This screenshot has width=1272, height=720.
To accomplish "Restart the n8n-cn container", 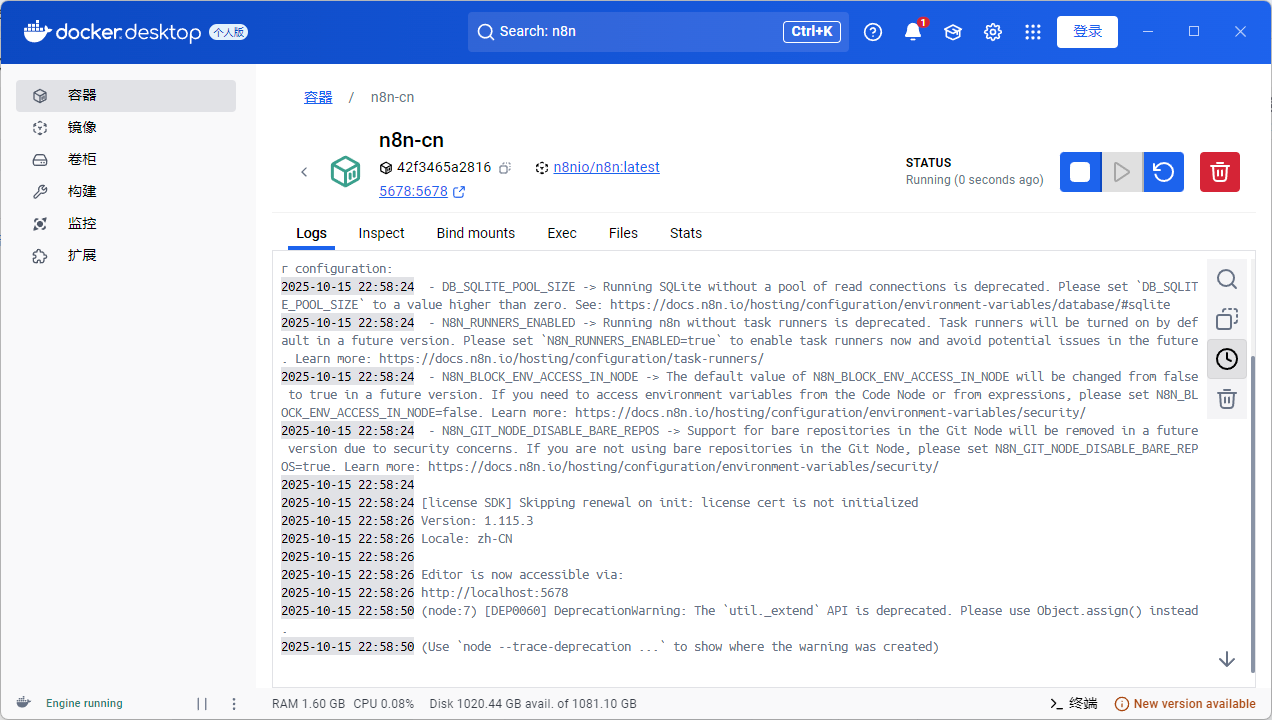I will tap(1163, 172).
